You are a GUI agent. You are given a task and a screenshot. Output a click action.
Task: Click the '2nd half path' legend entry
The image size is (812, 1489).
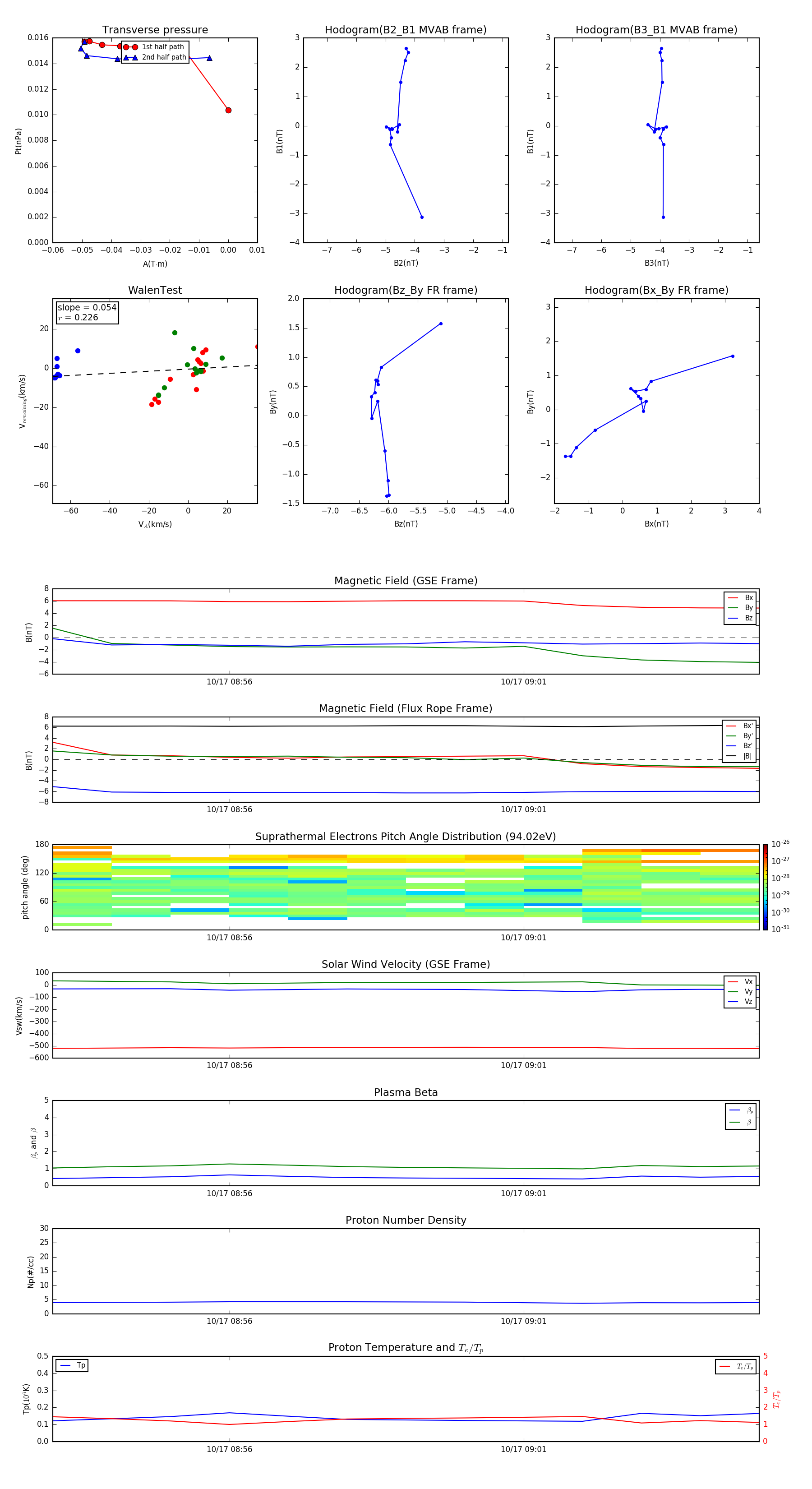coord(156,57)
